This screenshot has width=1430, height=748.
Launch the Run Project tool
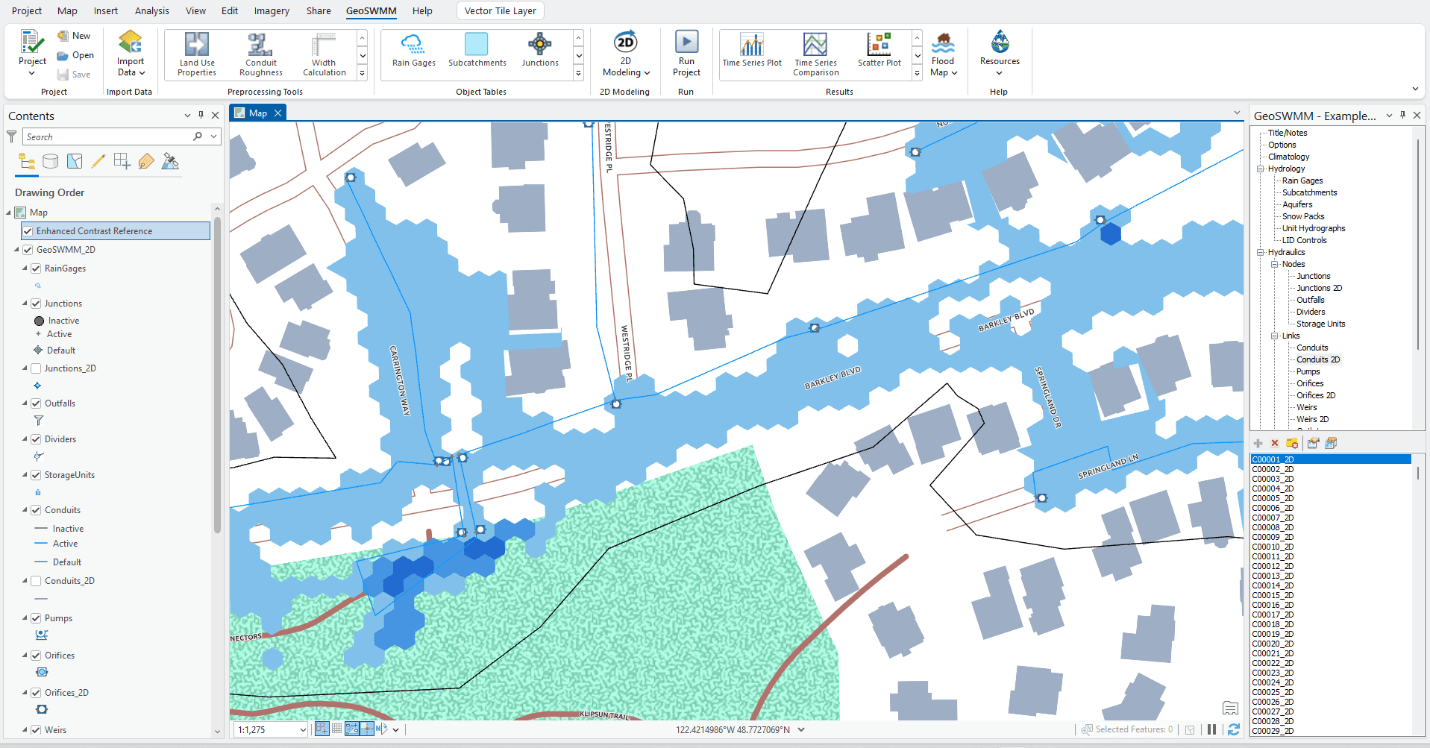(686, 52)
